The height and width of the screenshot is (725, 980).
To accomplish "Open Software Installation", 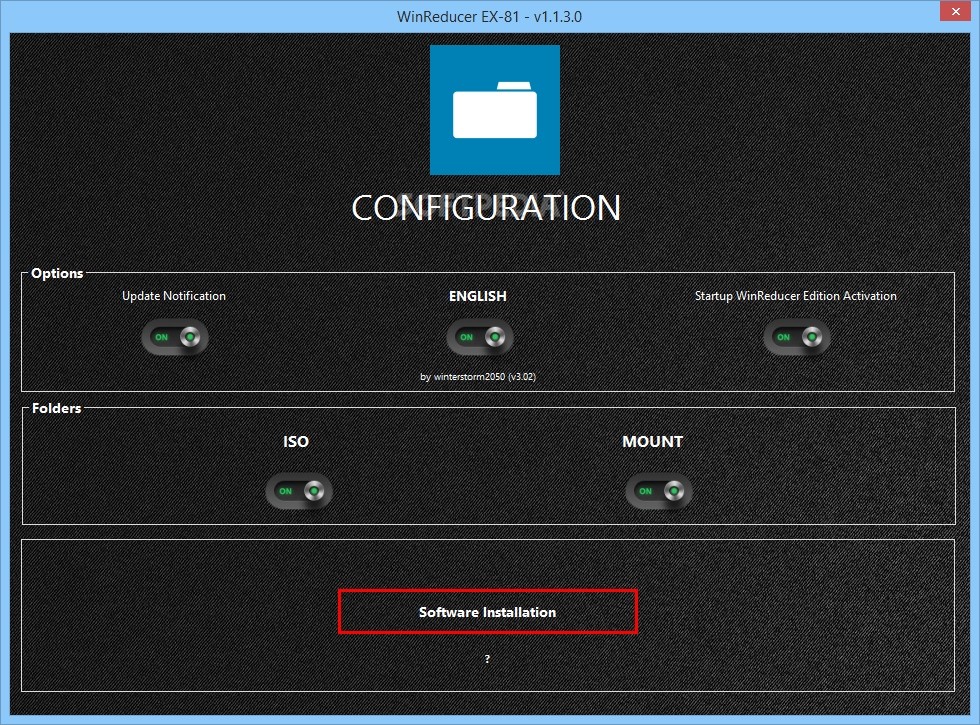I will coord(487,612).
